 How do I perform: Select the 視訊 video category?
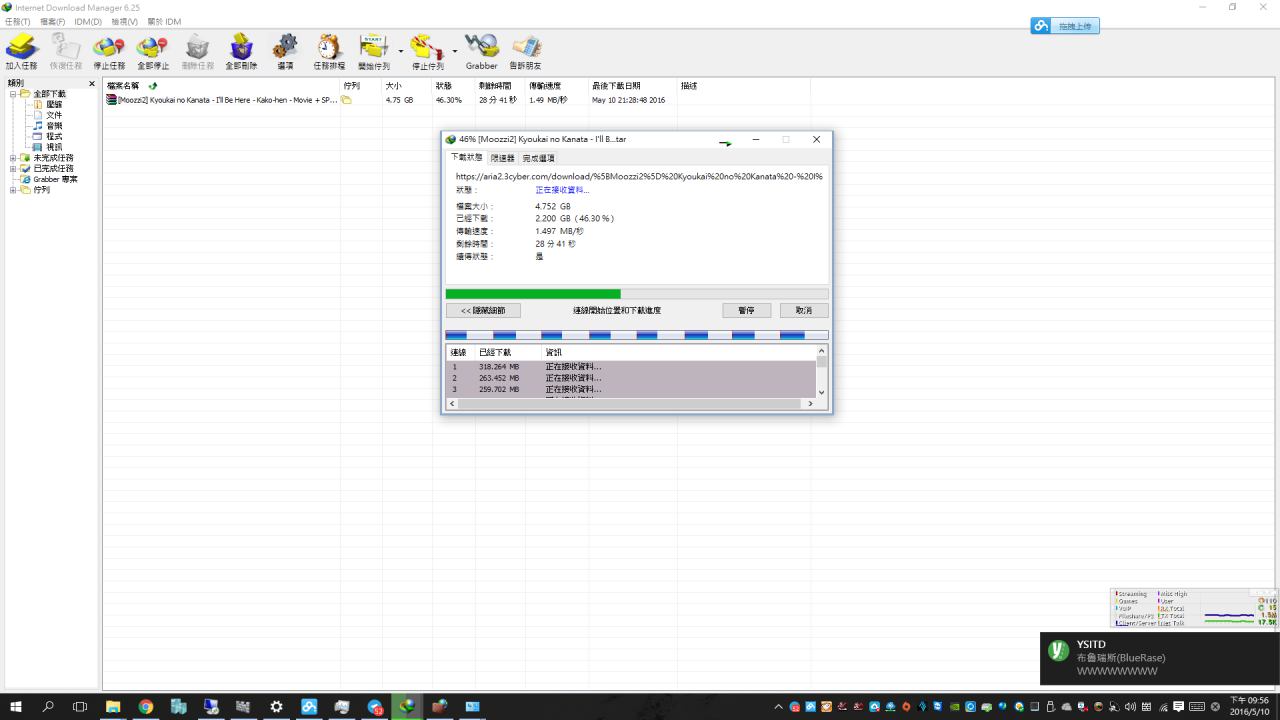(x=53, y=147)
